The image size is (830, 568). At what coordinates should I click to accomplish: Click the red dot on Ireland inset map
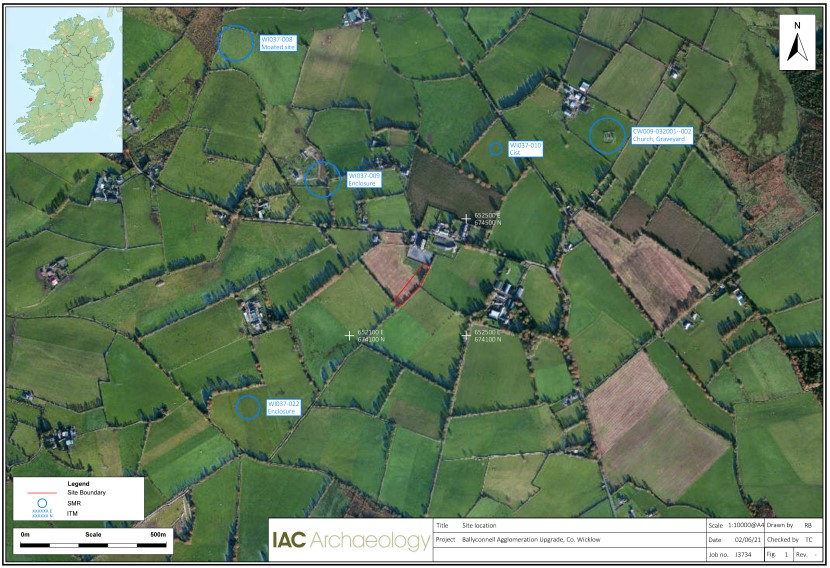tap(90, 99)
